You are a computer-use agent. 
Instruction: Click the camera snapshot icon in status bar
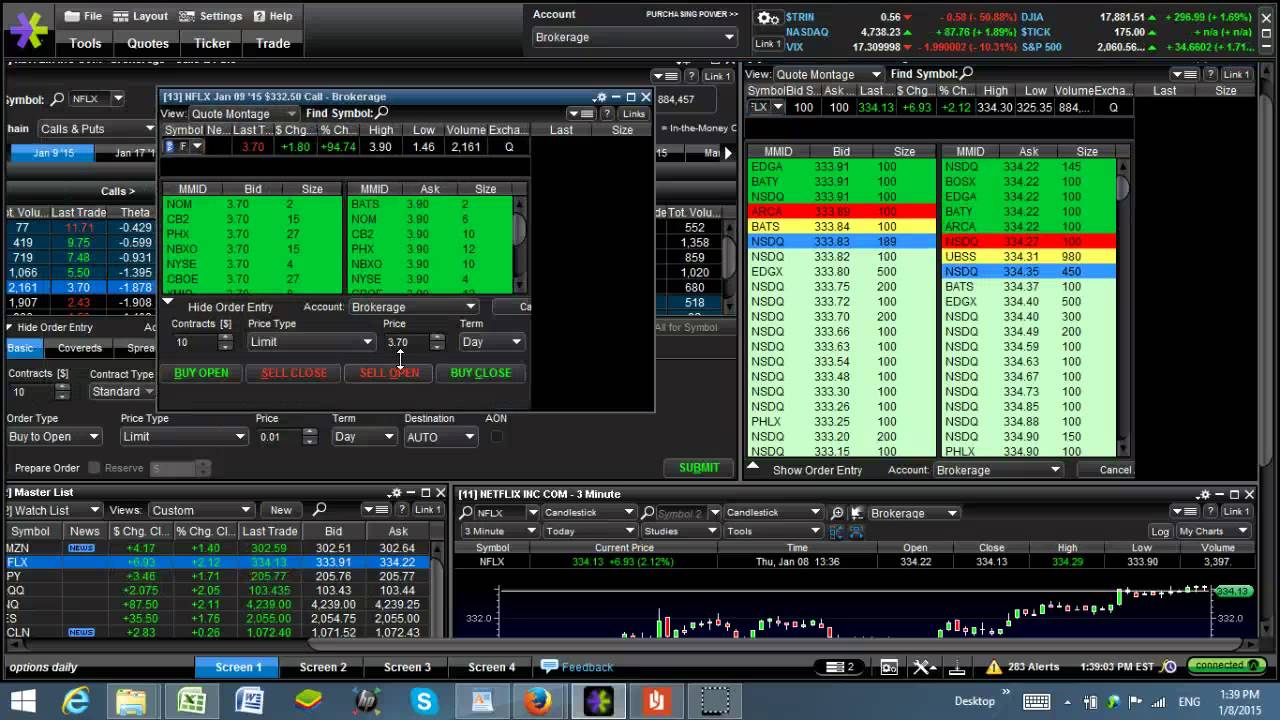coord(889,667)
